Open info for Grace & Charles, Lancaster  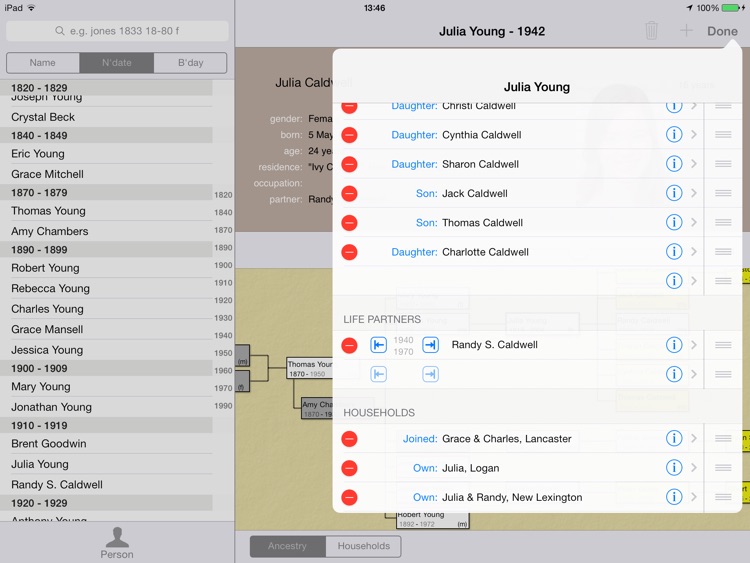tap(673, 438)
